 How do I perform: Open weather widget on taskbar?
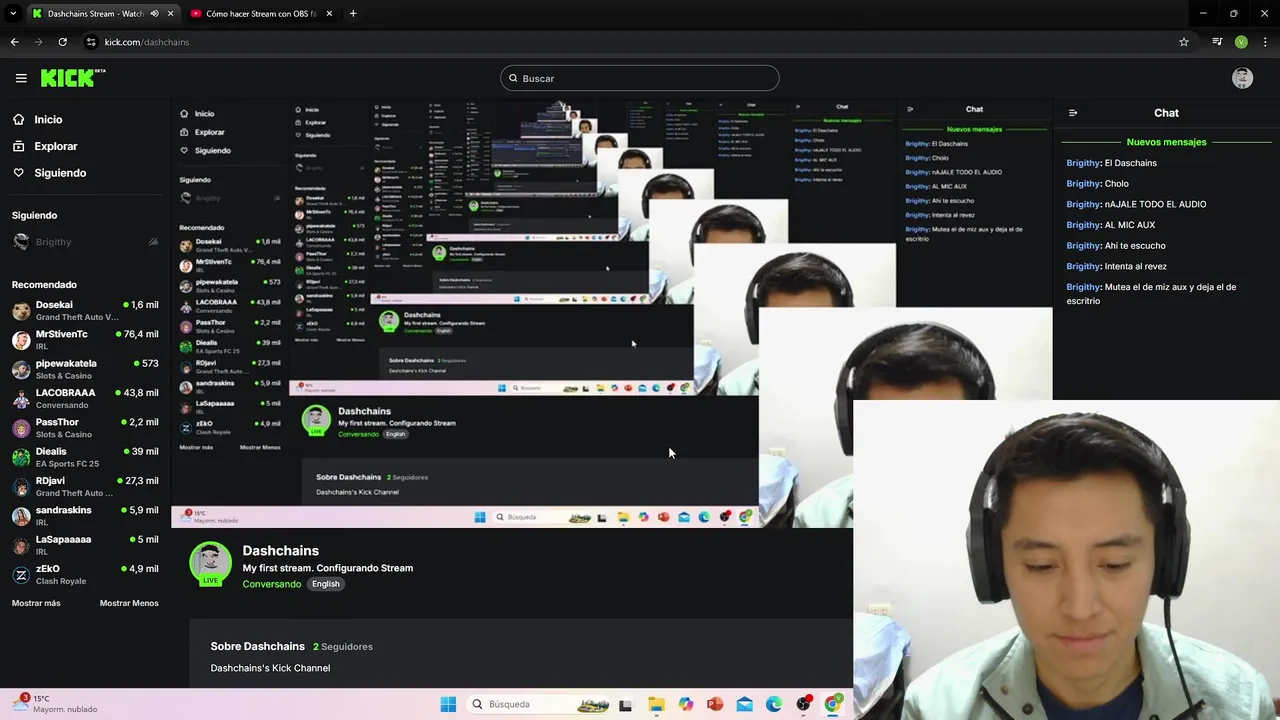[x=56, y=704]
